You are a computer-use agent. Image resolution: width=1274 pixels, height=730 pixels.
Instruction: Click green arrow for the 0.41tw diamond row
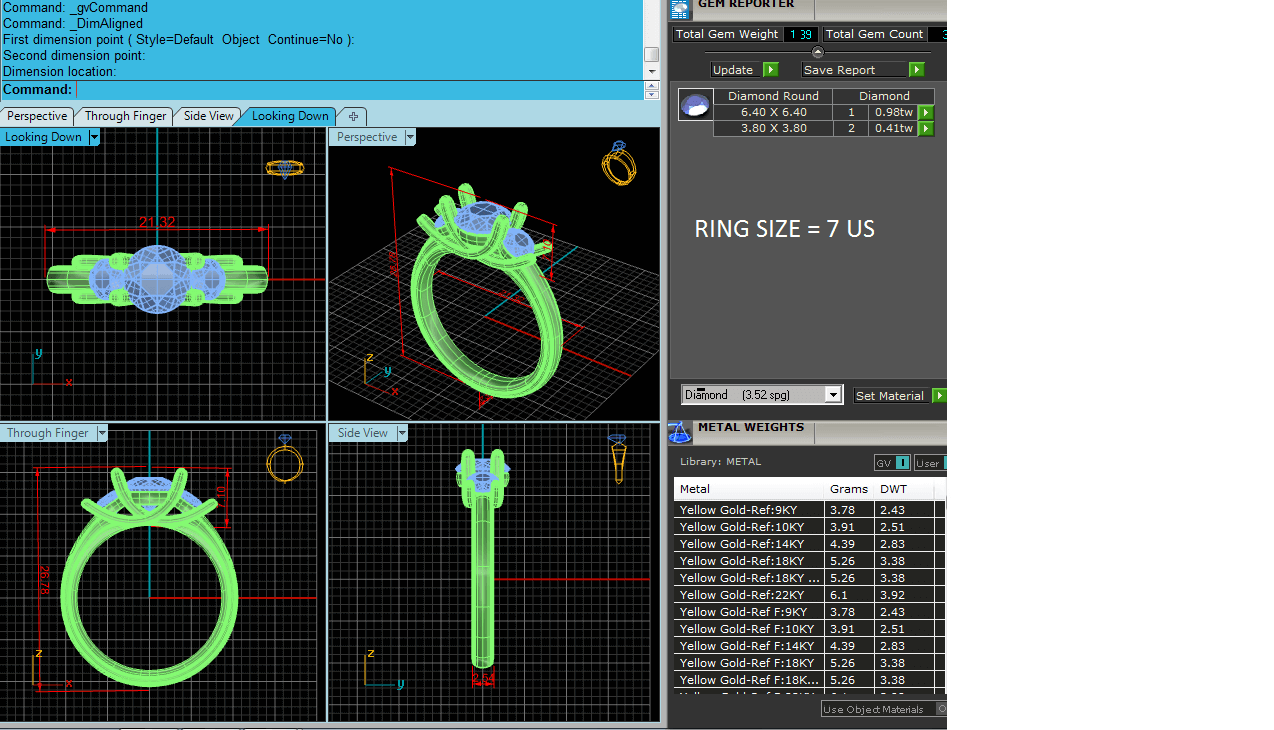coord(926,129)
